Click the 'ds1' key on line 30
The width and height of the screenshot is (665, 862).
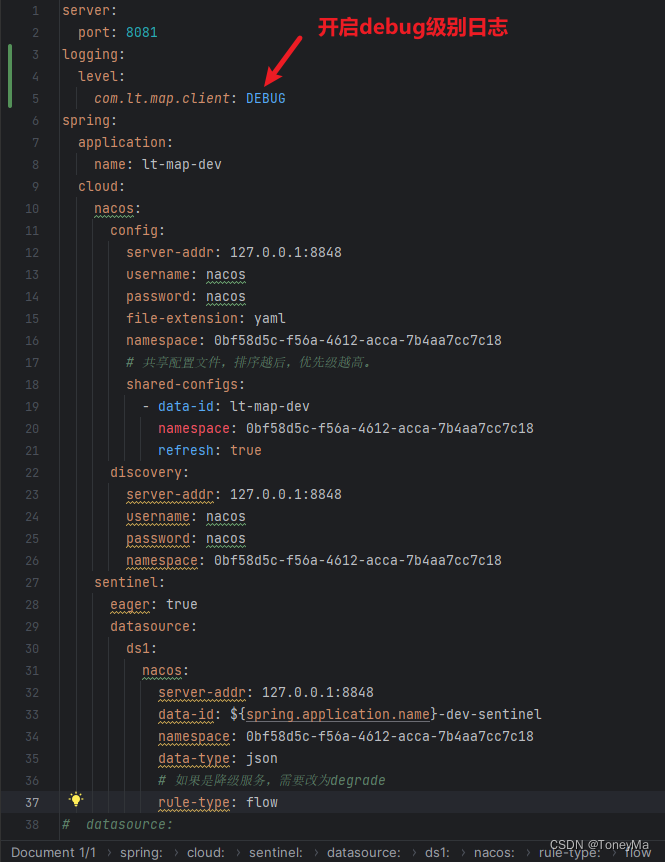(x=137, y=648)
